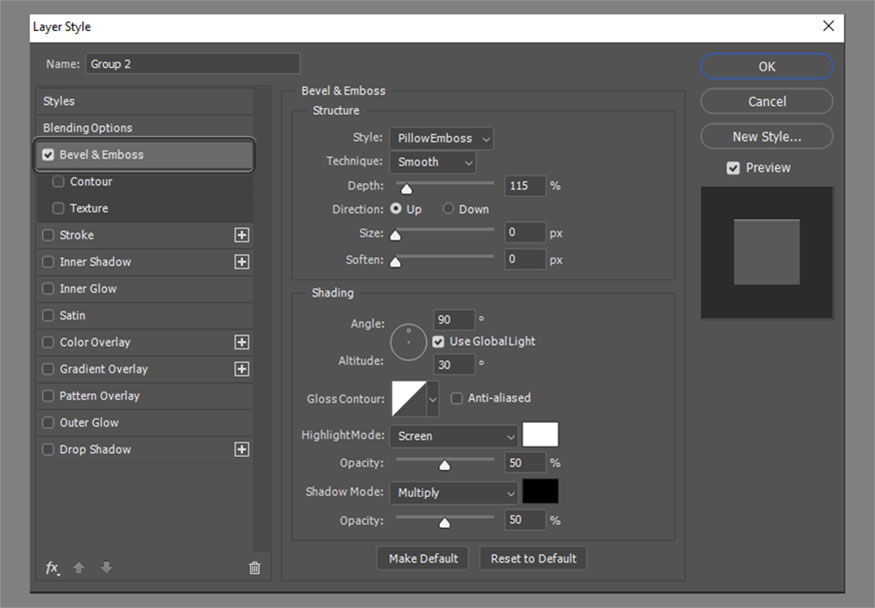Enable the Satin checkbox

tap(48, 315)
